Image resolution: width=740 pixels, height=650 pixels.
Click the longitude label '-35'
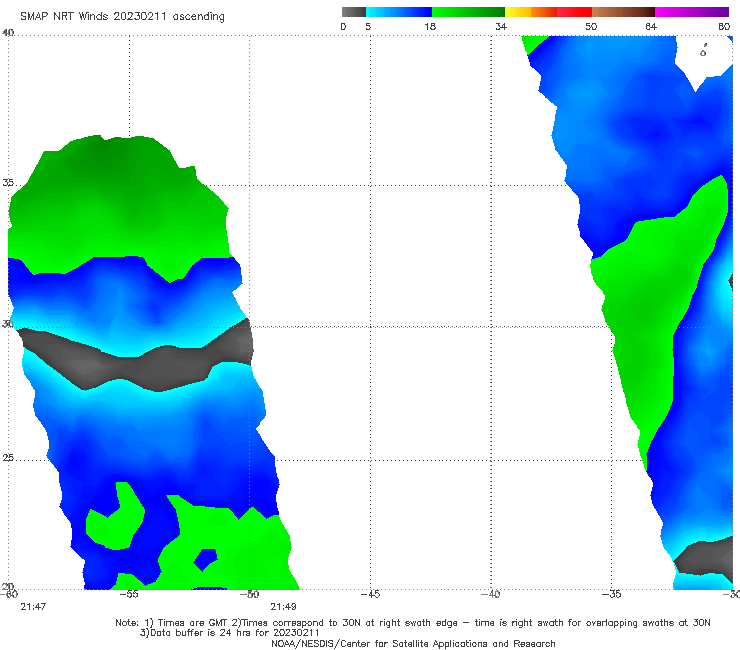coord(611,594)
